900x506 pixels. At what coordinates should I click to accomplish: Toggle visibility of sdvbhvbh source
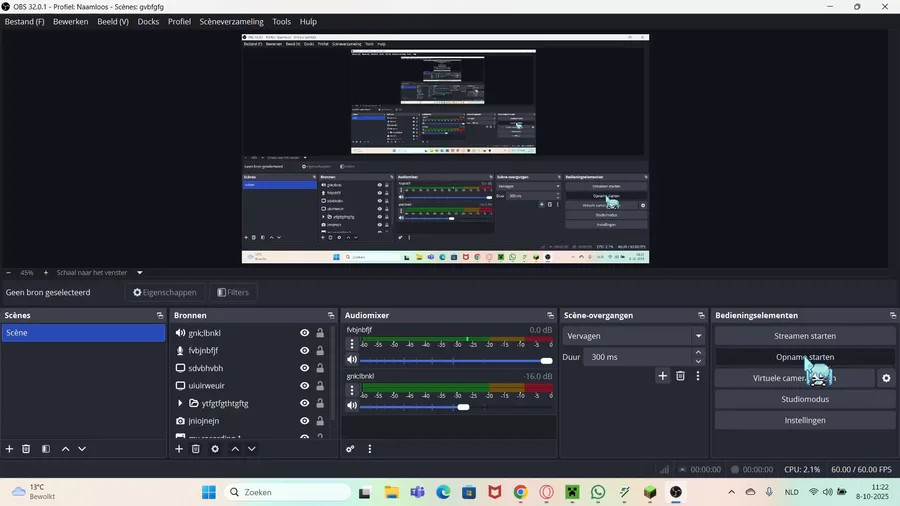click(x=304, y=368)
